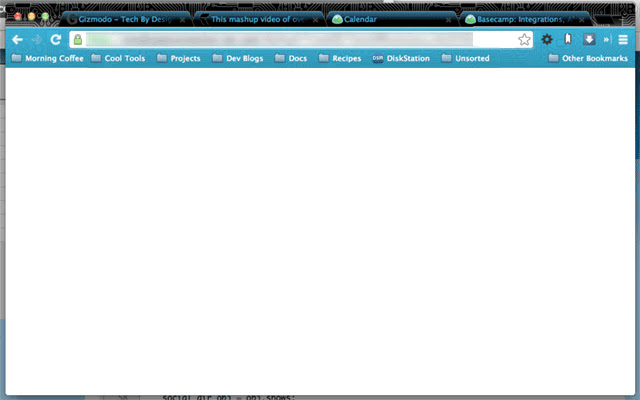Screen dimensions: 640x400
Task: Show hidden extensions with the chevron
Action: point(607,40)
